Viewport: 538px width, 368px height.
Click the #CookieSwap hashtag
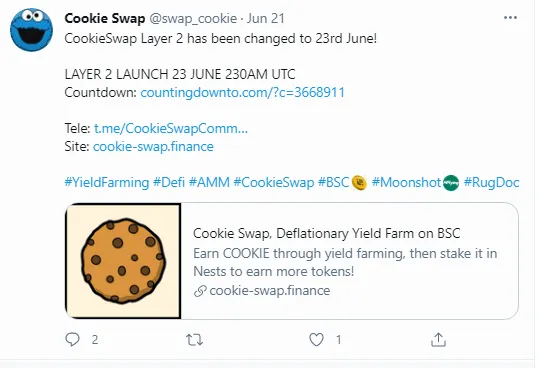274,182
